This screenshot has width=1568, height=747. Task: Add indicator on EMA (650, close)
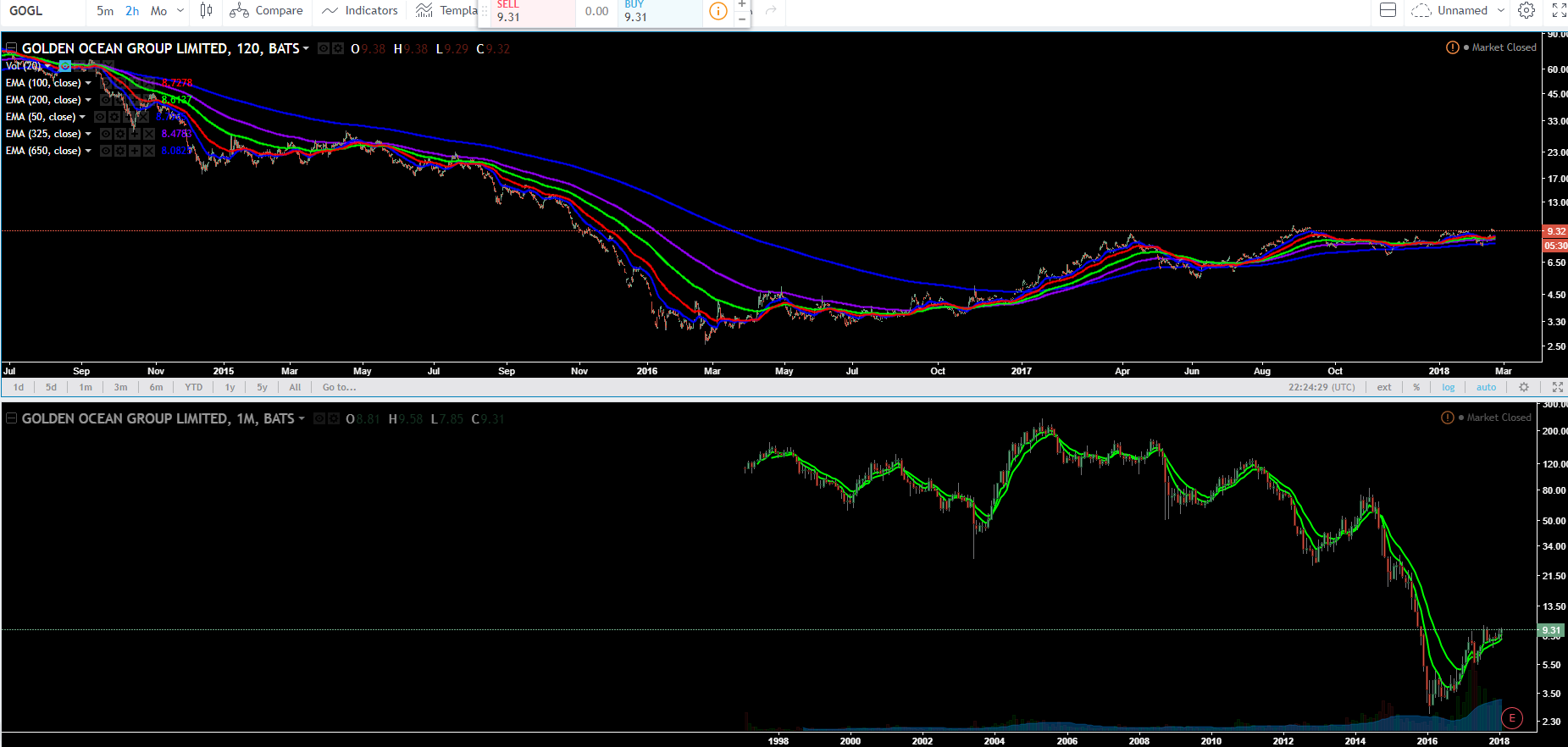coord(135,151)
